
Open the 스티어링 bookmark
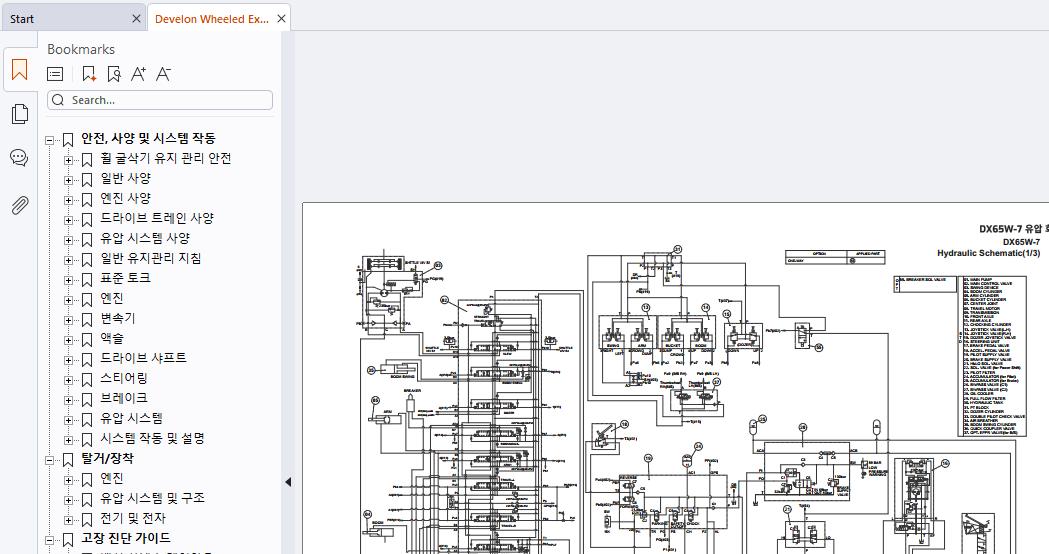tap(124, 379)
